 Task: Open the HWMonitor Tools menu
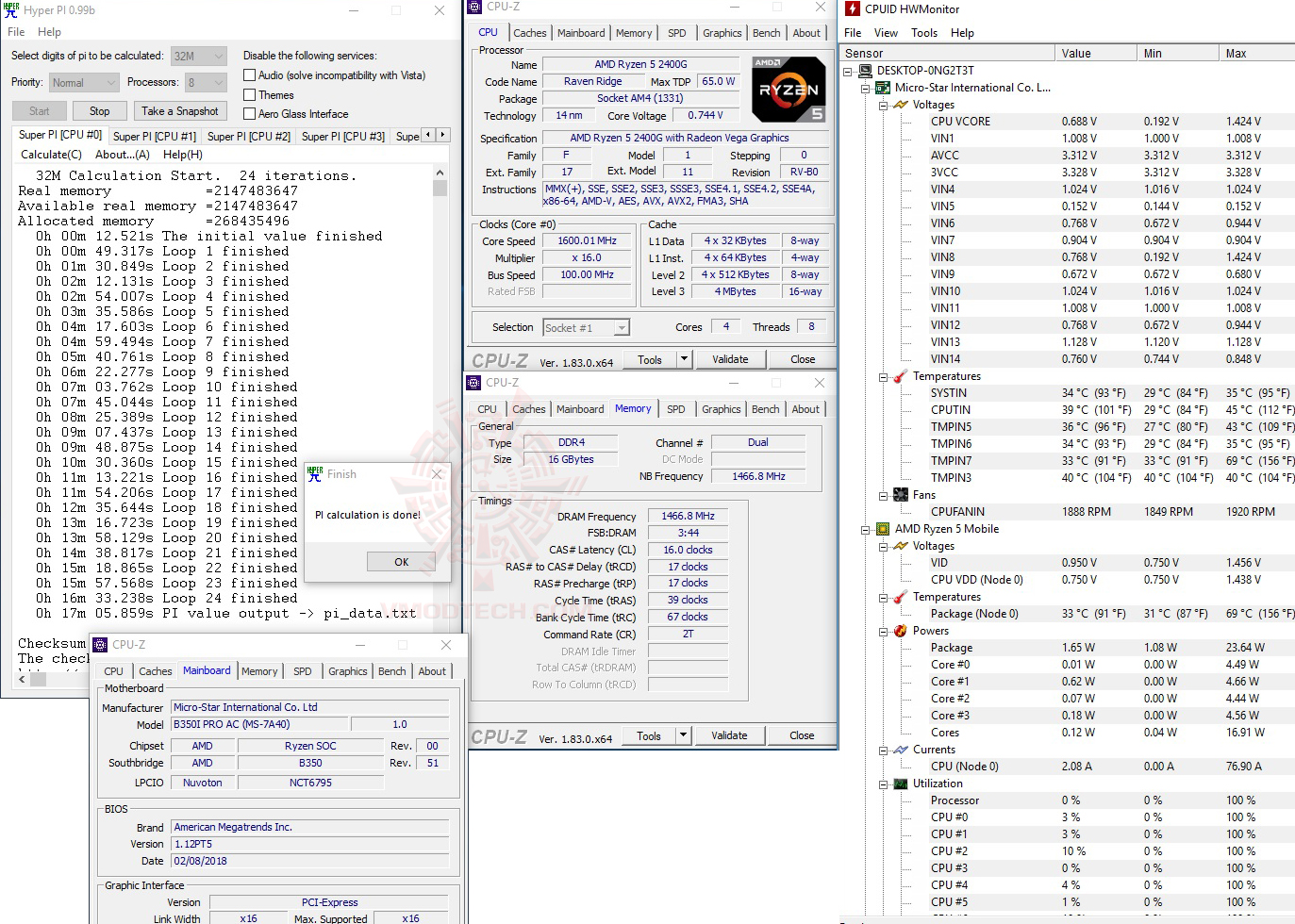(x=924, y=33)
